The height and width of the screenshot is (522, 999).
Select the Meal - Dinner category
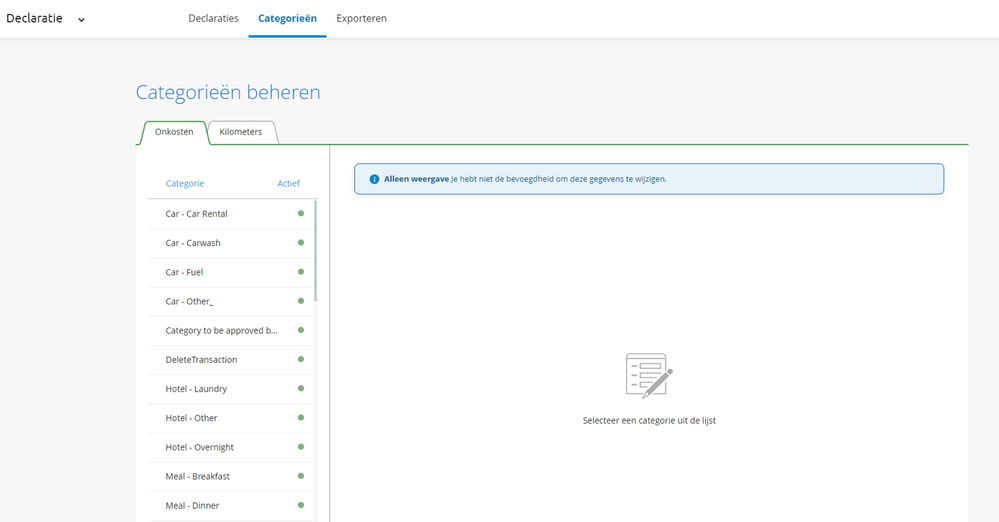point(191,505)
